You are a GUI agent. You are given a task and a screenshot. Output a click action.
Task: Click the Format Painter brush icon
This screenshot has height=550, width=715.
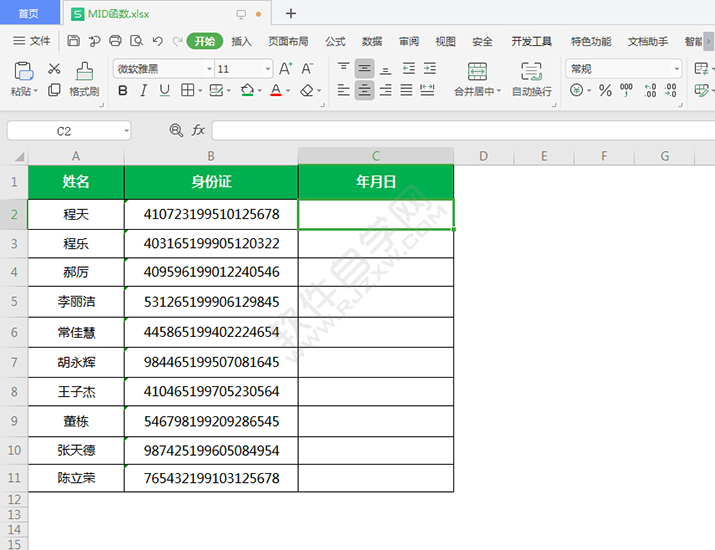[84, 70]
